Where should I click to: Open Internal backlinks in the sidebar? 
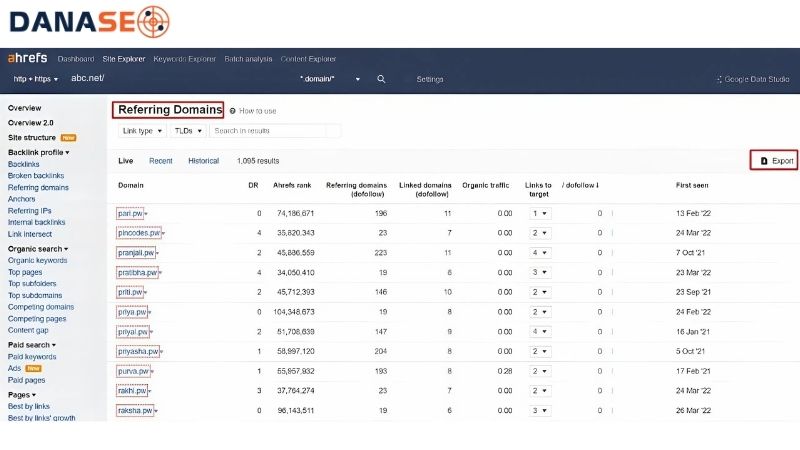[x=36, y=222]
